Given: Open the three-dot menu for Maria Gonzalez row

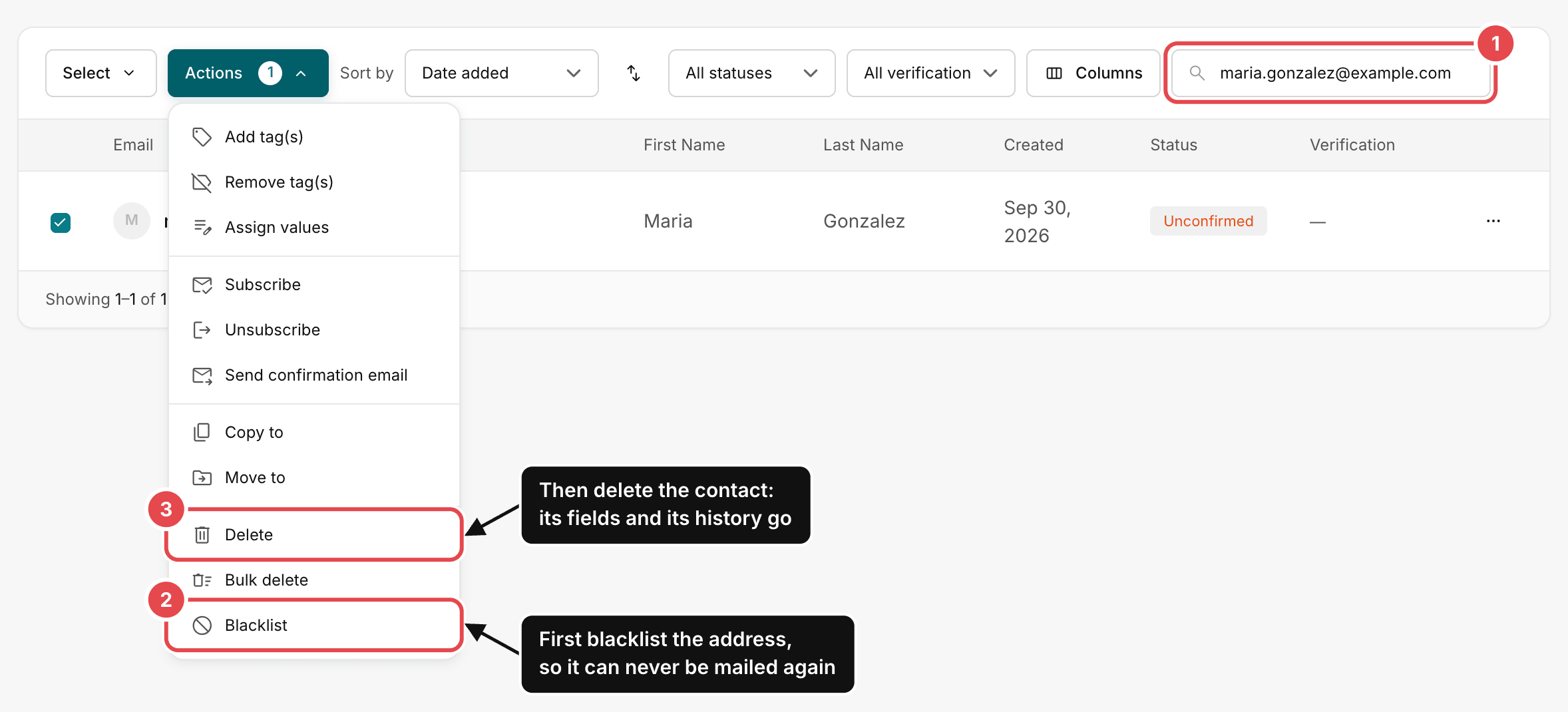Looking at the screenshot, I should tap(1493, 221).
